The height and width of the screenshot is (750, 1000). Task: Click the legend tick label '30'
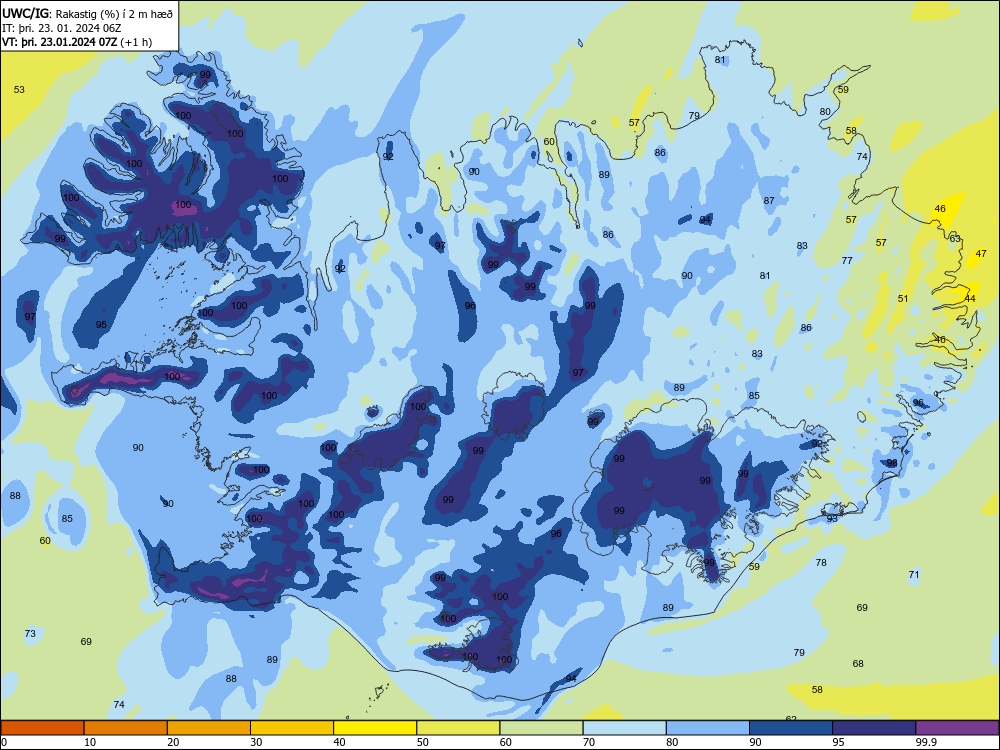click(x=256, y=742)
